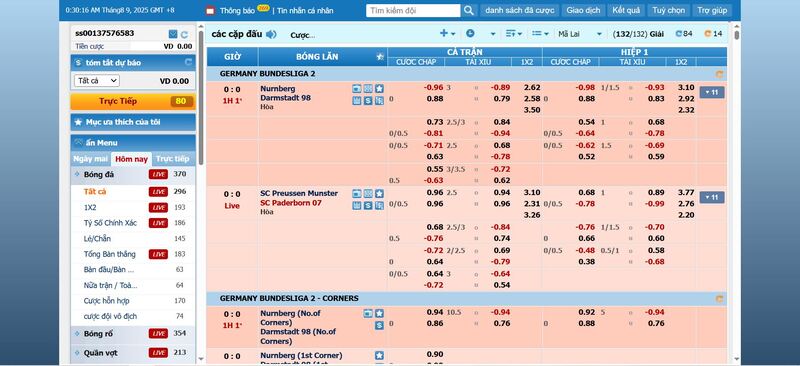Open Mục ưa thích của tôi favorites
The height and width of the screenshot is (366, 800).
133,122
